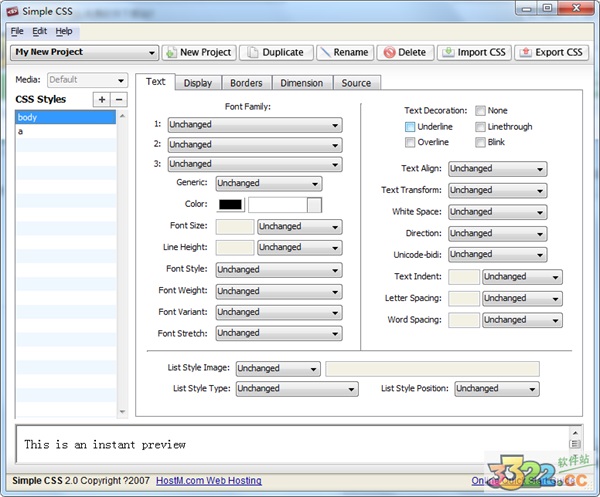This screenshot has height=497, width=600.
Task: Expand the Font Weight dropdown
Action: coord(277,291)
